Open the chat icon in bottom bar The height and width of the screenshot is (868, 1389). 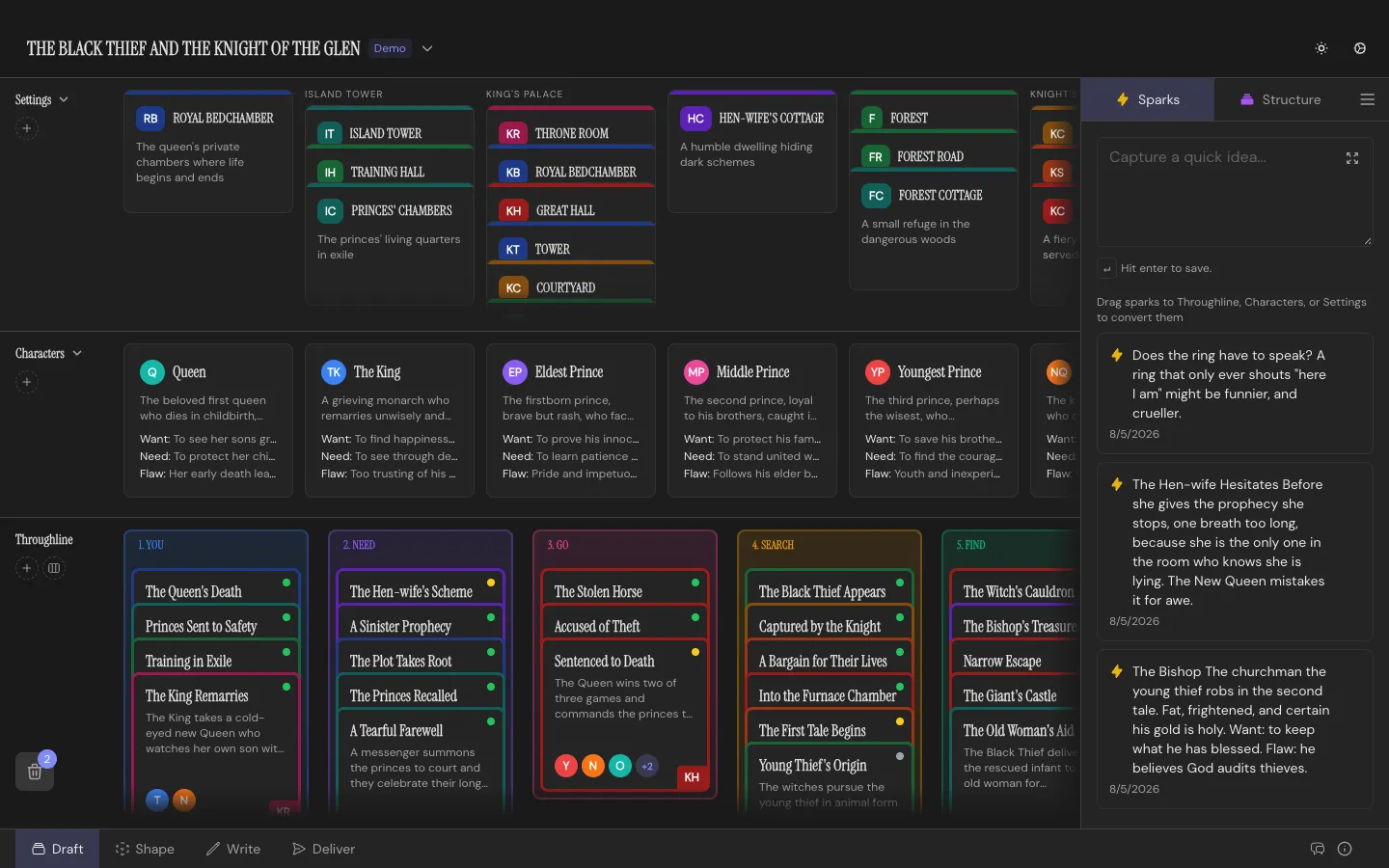[x=1318, y=849]
